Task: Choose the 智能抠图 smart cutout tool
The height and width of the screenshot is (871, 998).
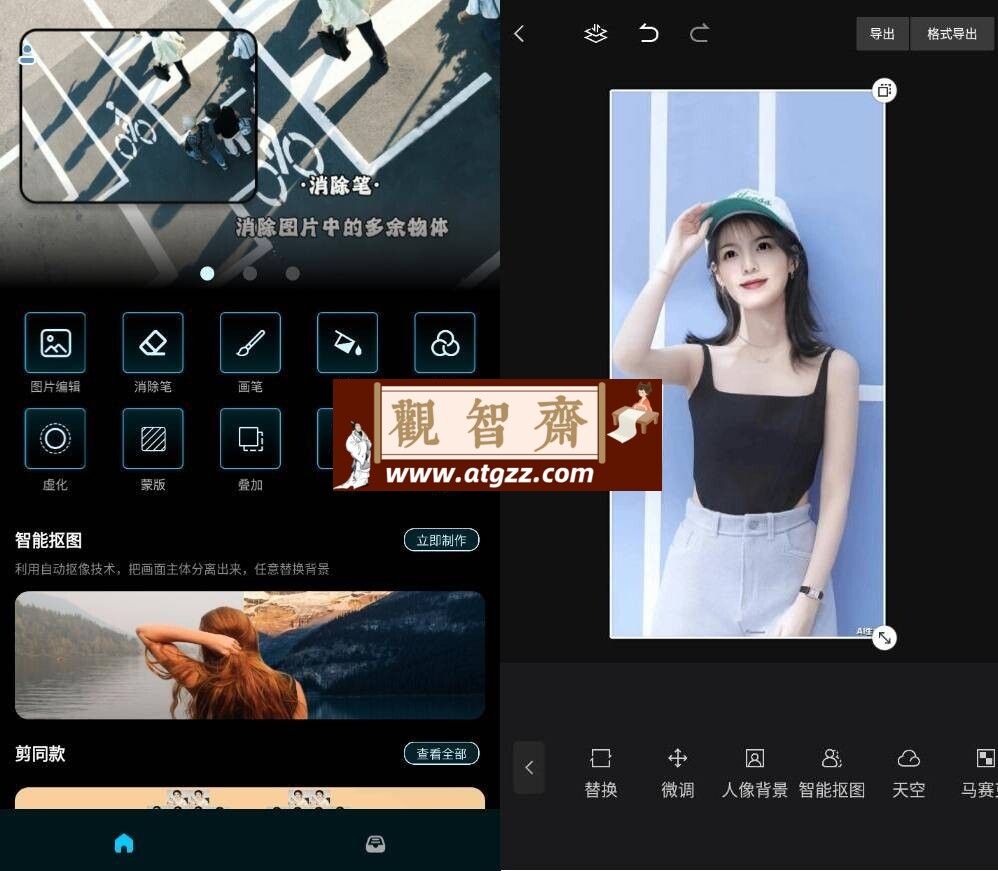Action: tap(832, 773)
